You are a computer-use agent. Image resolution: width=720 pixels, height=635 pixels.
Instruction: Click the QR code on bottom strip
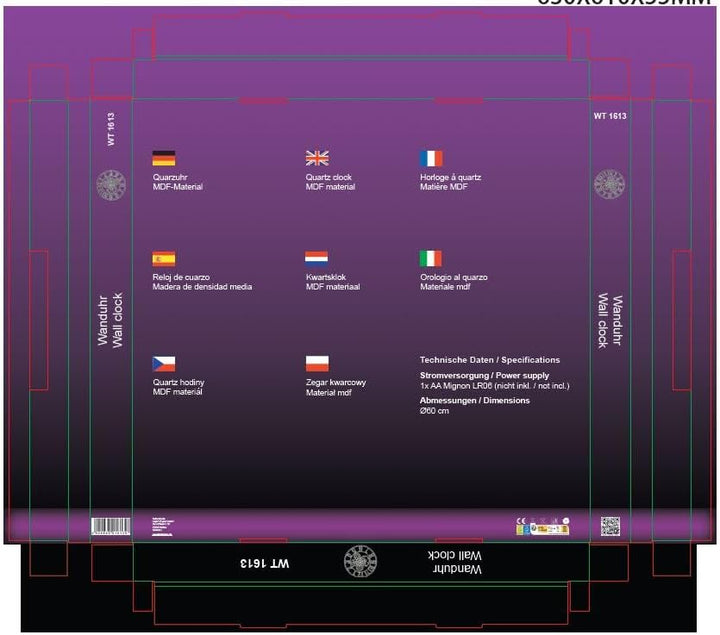click(x=610, y=526)
